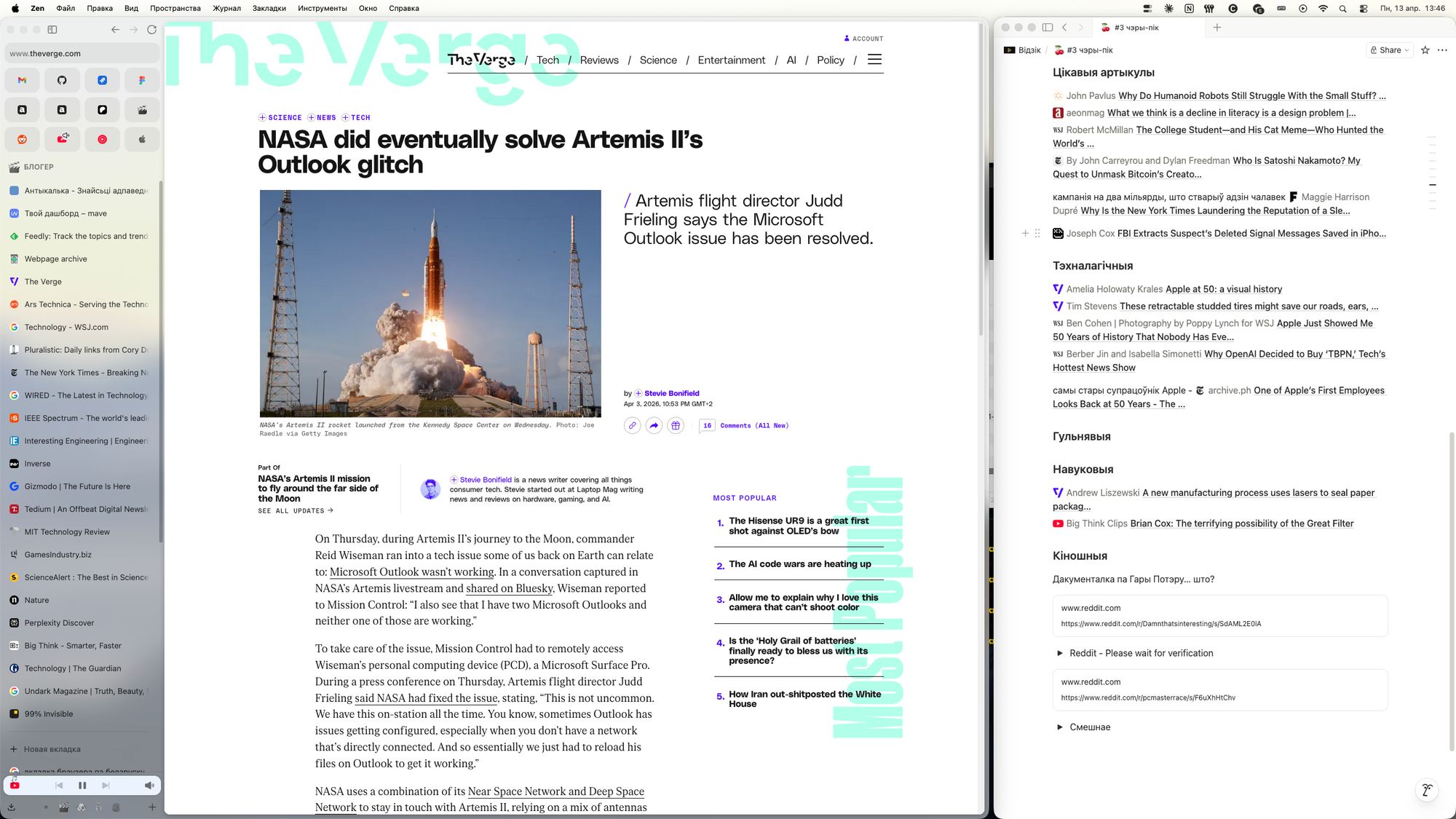Open The Verge hamburger menu
1456x819 pixels.
pos(874,60)
